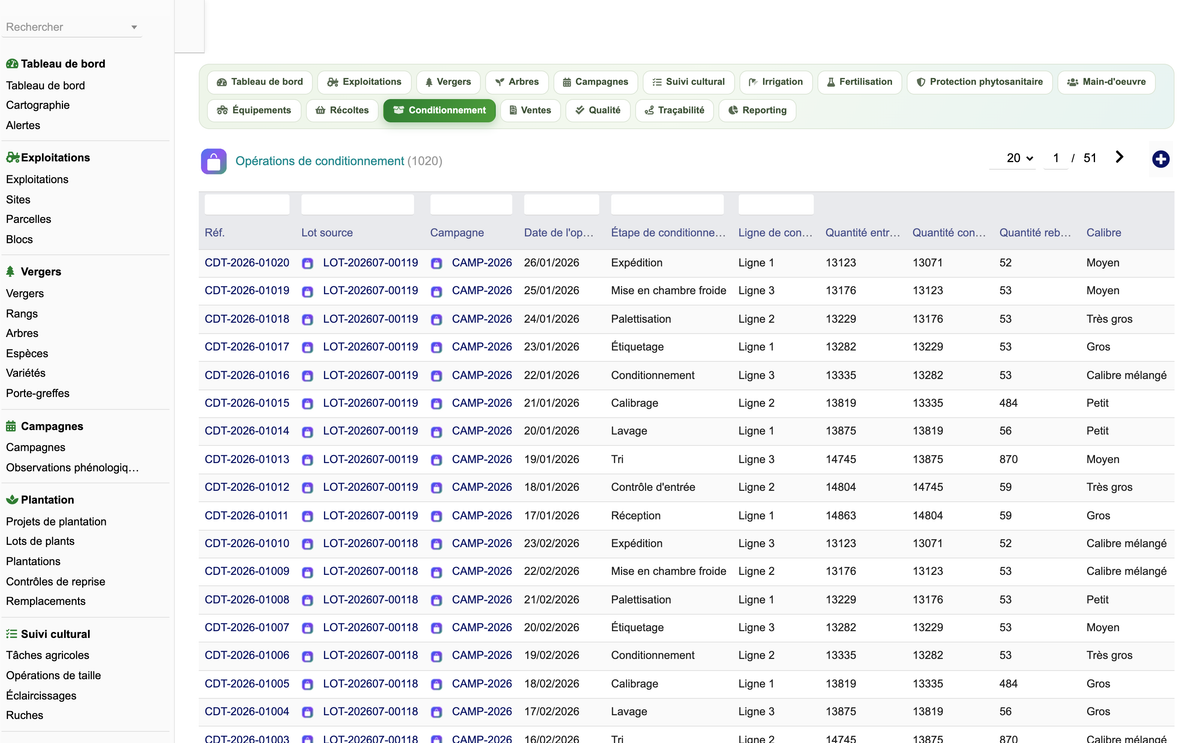Click campaign icon in row CDT-2026-01019
Screen dimensions: 1200x743
(x=436, y=291)
